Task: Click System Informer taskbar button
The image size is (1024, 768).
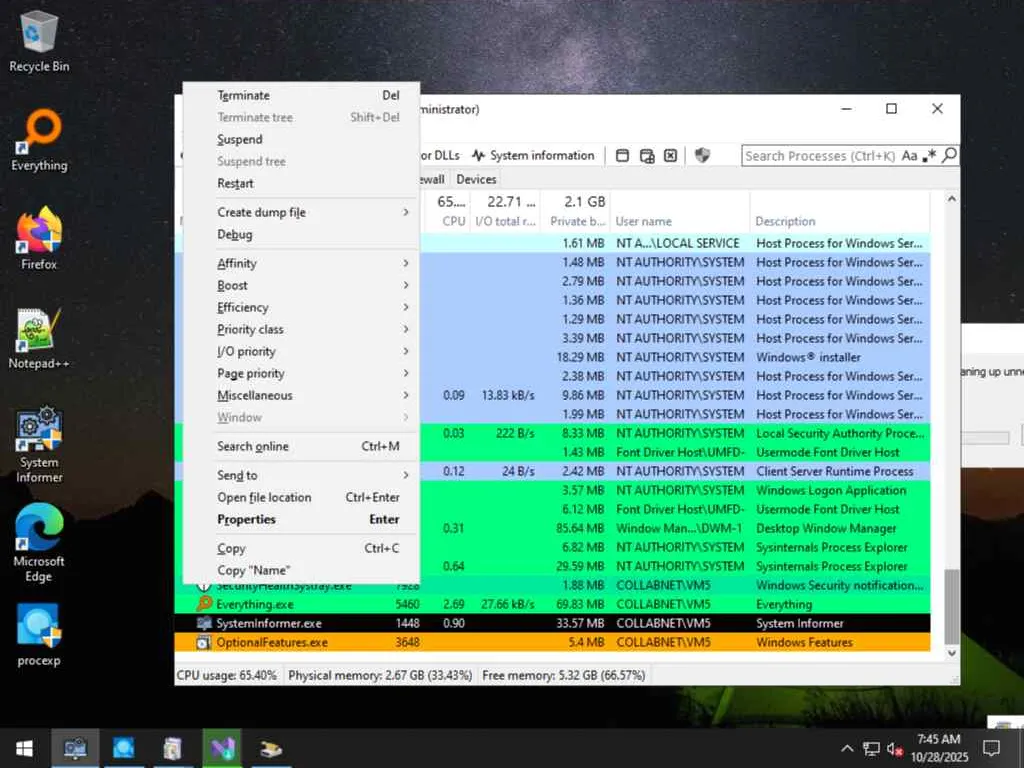Action: tap(74, 748)
